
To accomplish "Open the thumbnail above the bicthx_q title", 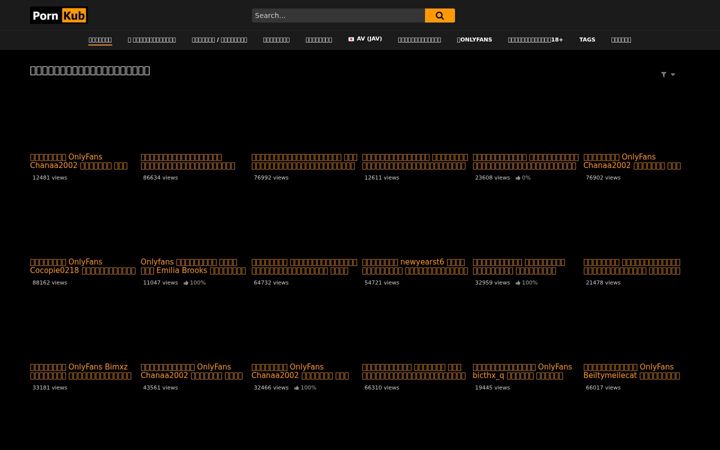I will (525, 332).
